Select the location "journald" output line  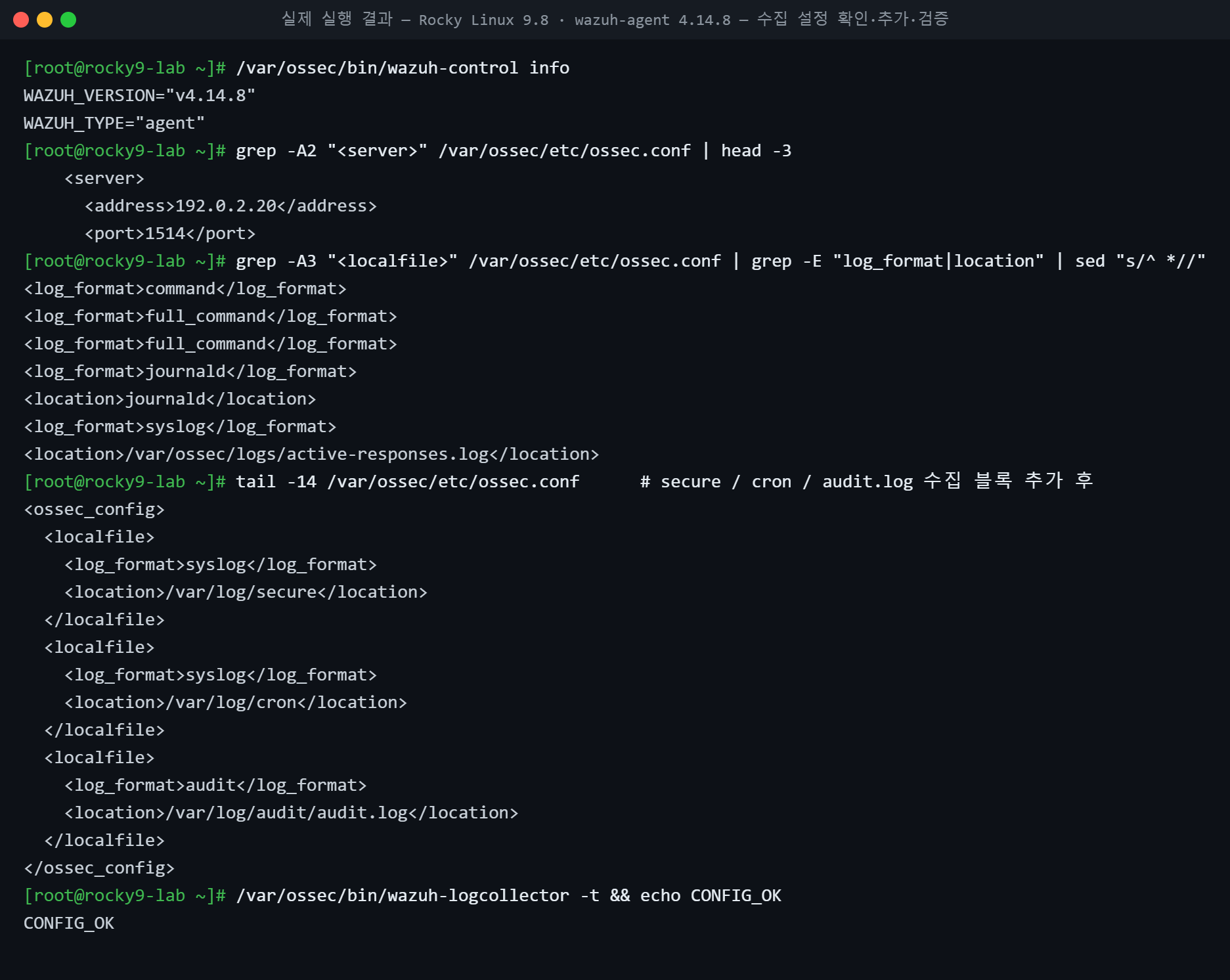[170, 399]
